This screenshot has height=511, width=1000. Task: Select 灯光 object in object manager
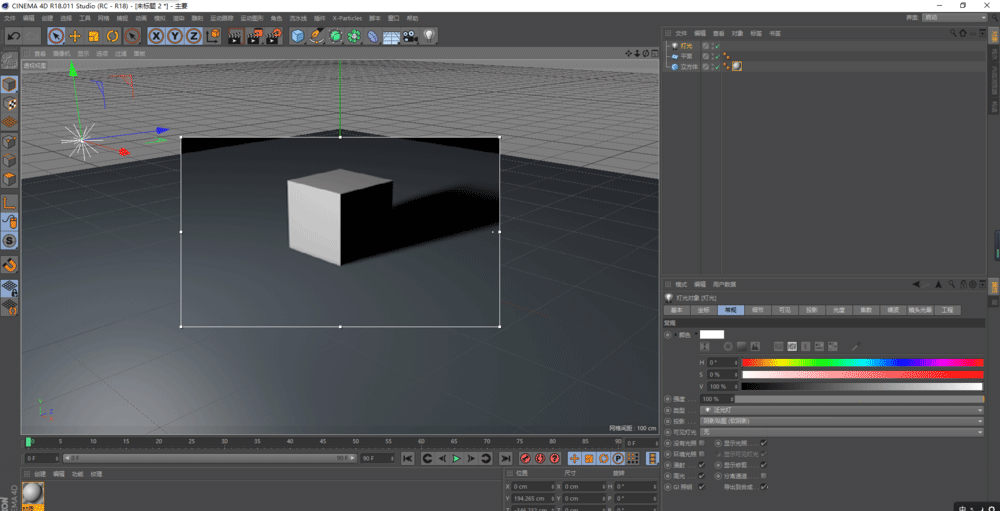pyautogui.click(x=686, y=46)
